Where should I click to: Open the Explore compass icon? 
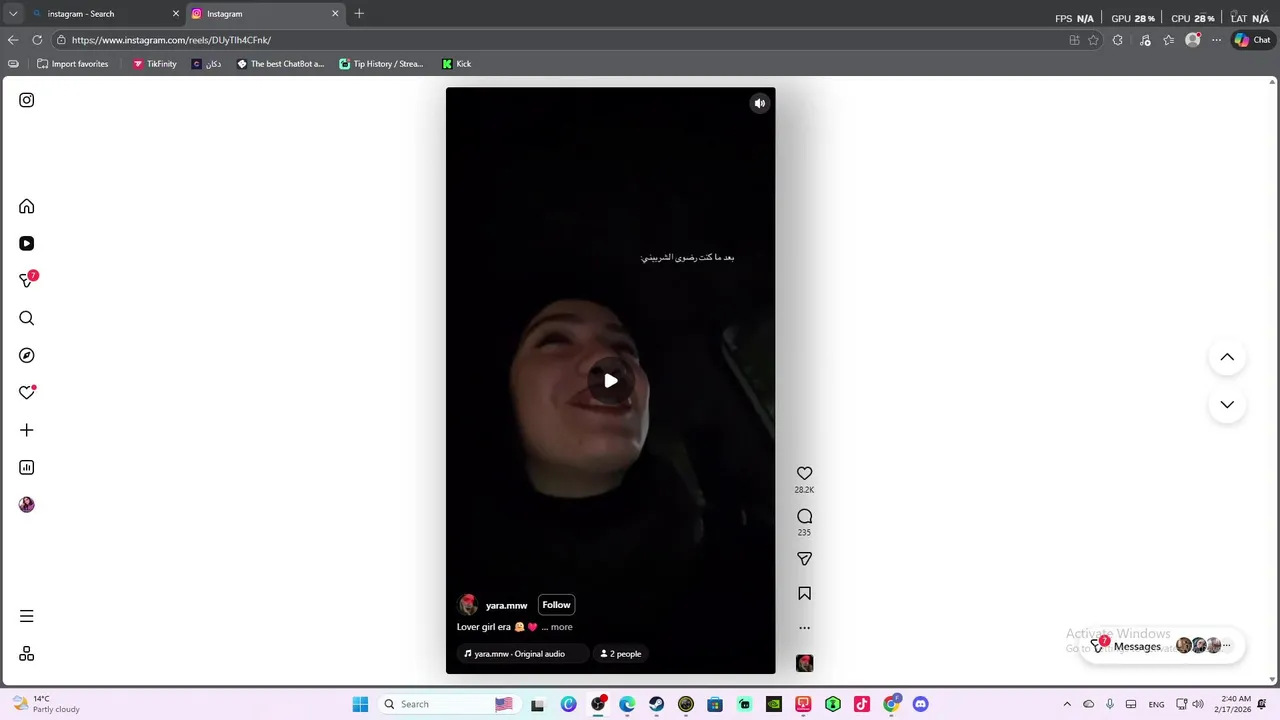(27, 355)
